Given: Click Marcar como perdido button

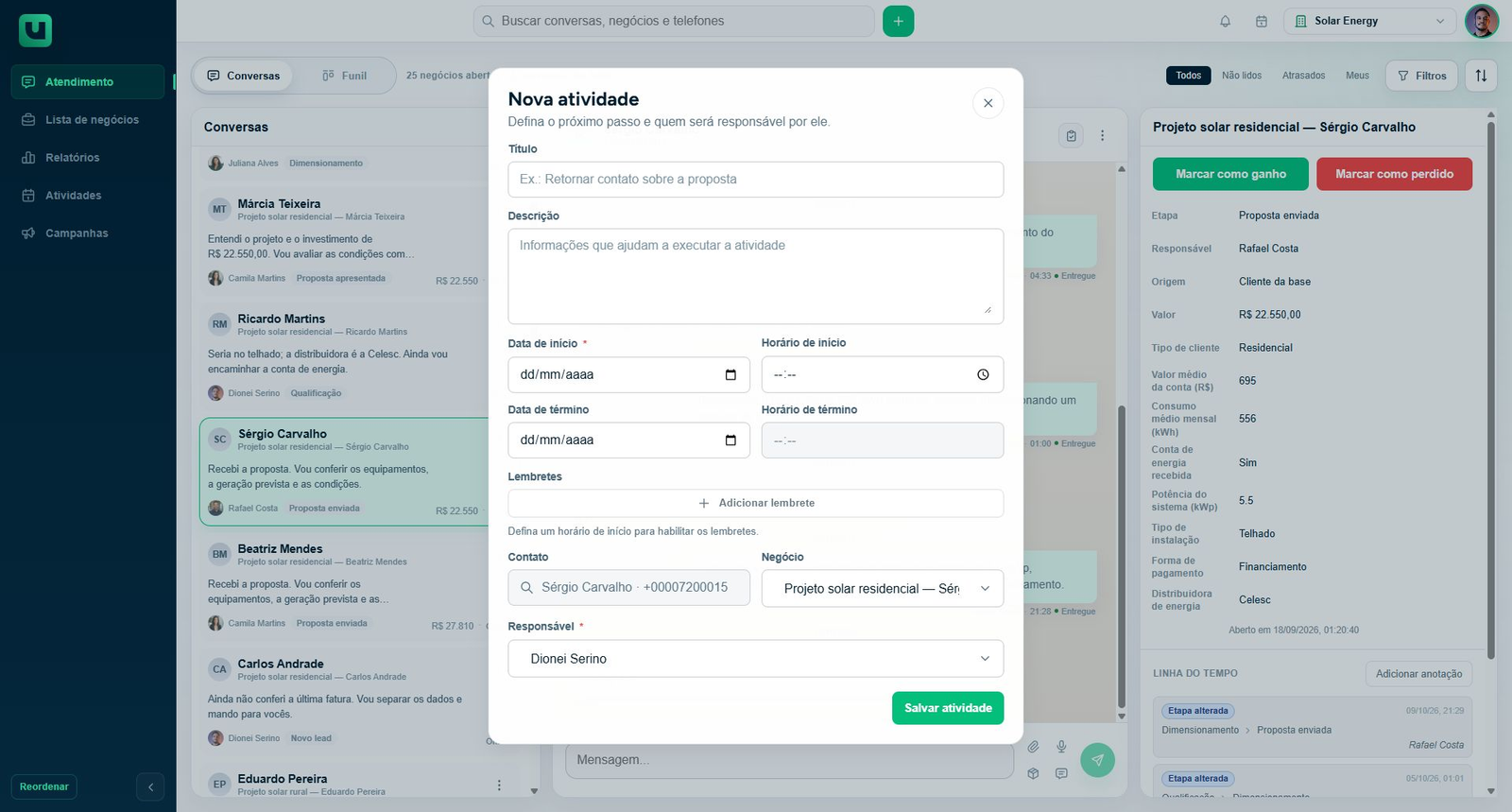Looking at the screenshot, I should click(1394, 174).
